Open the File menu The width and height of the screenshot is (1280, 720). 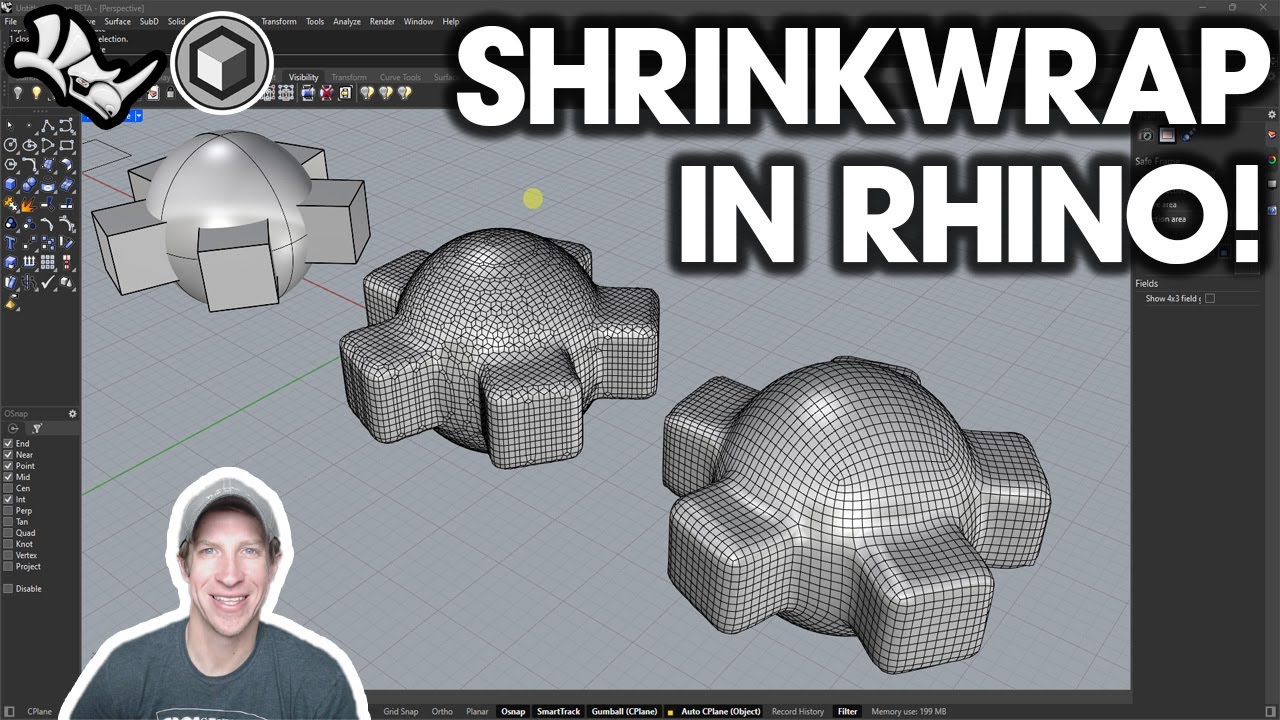click(10, 21)
